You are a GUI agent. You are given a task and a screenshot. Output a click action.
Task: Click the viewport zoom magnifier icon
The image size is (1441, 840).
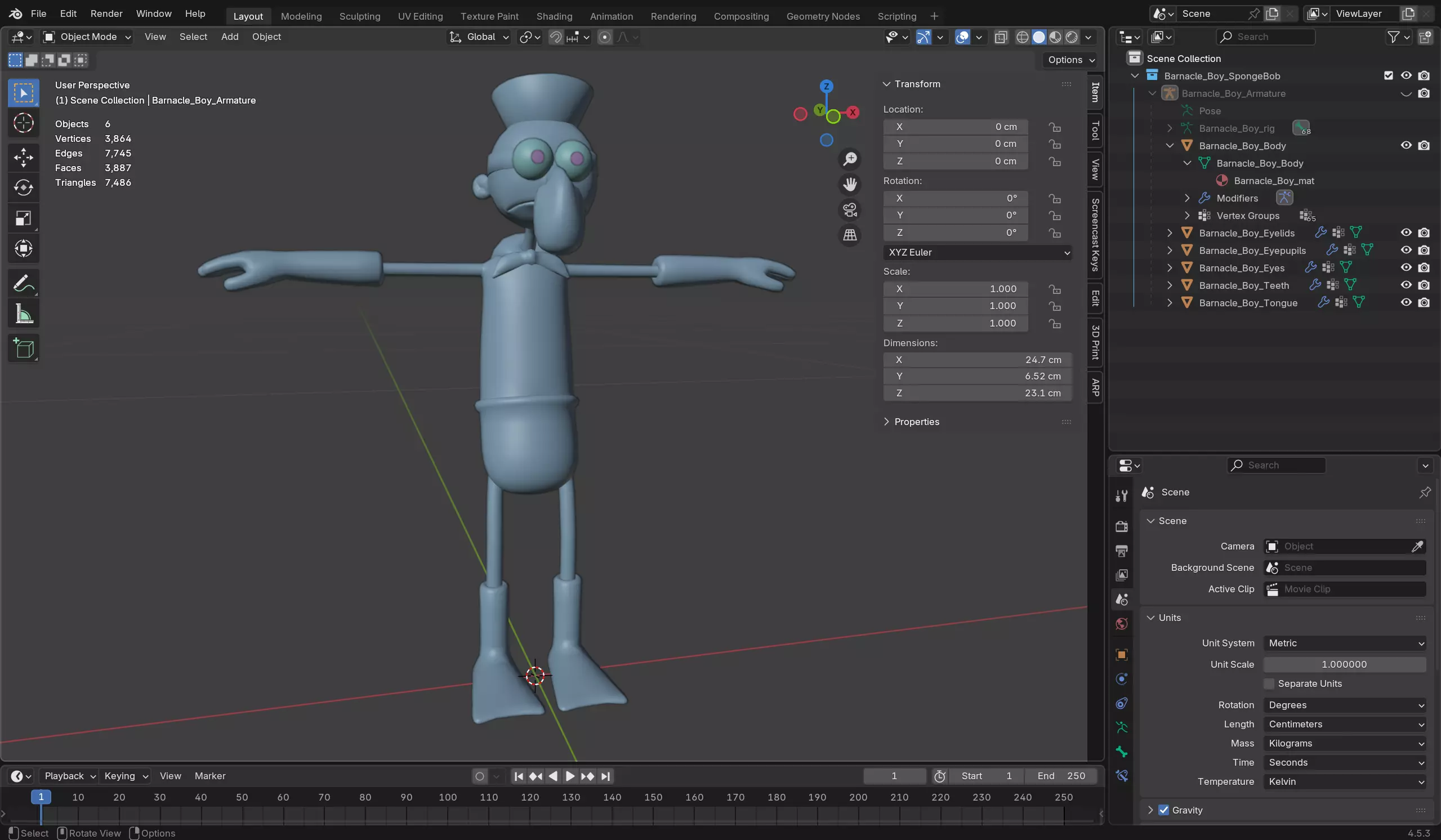tap(850, 158)
